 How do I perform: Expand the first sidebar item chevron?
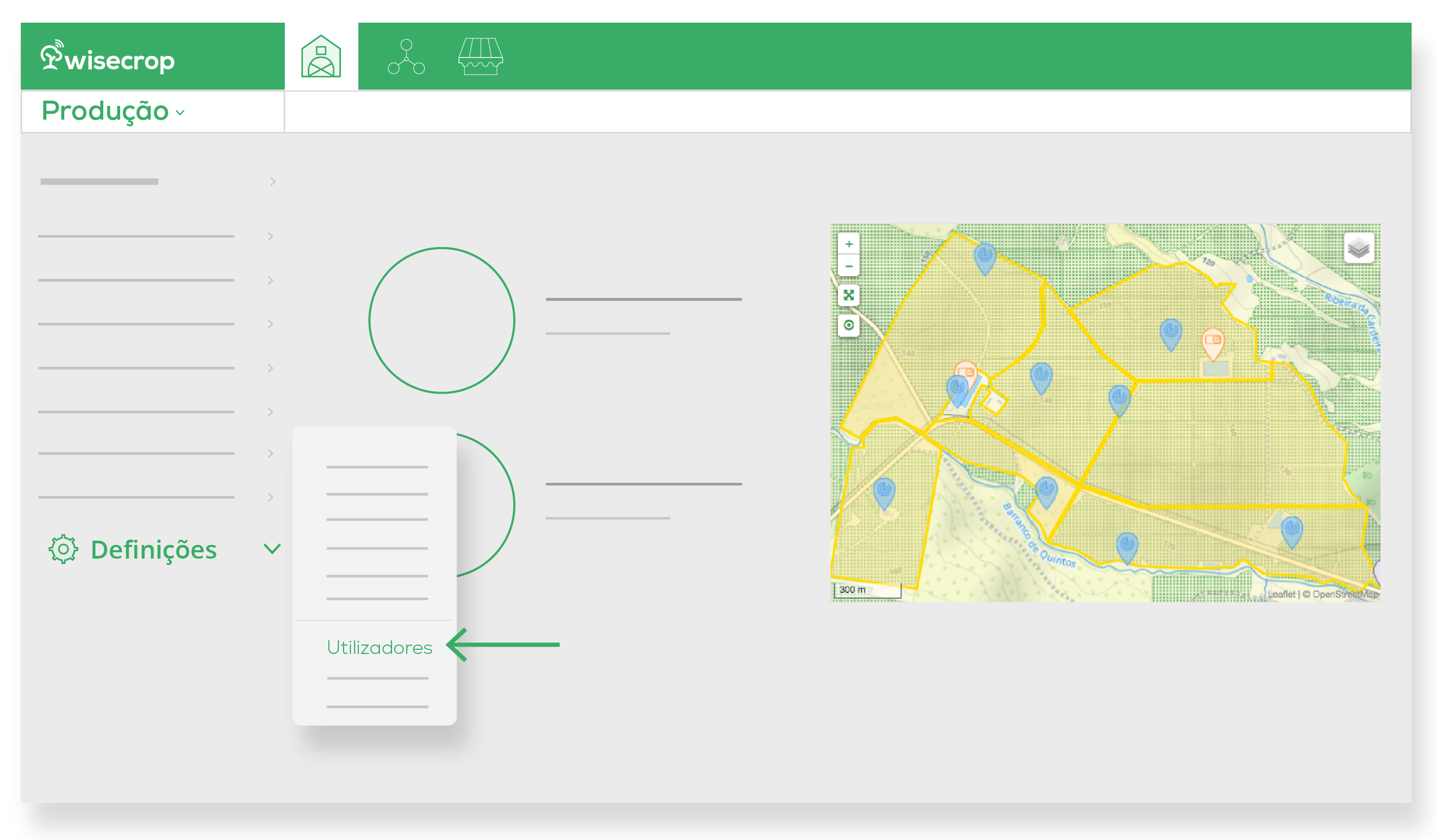click(x=272, y=182)
